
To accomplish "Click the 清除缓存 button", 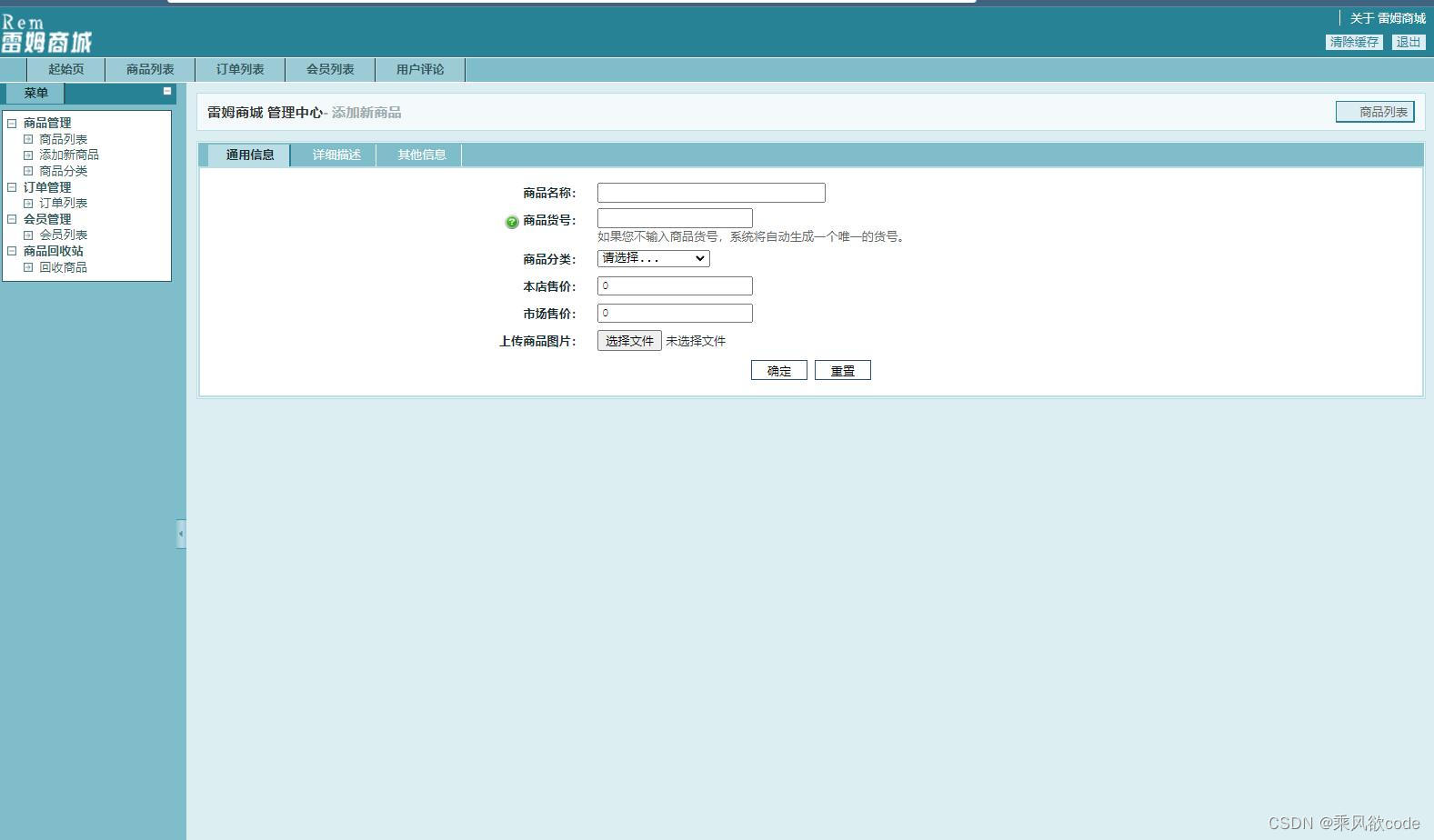I will pyautogui.click(x=1354, y=42).
